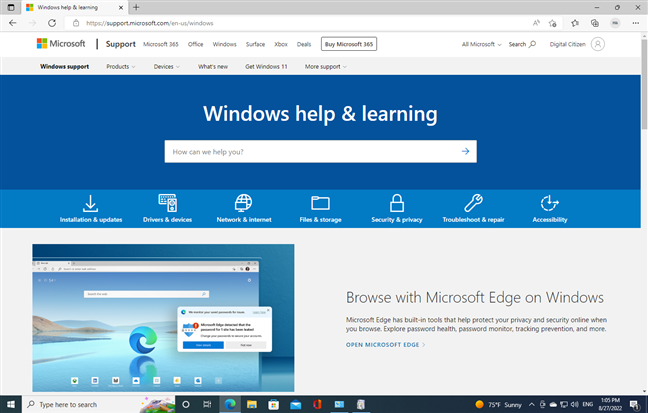Click the browser back arrow
This screenshot has height=413, width=648.
coord(13,23)
